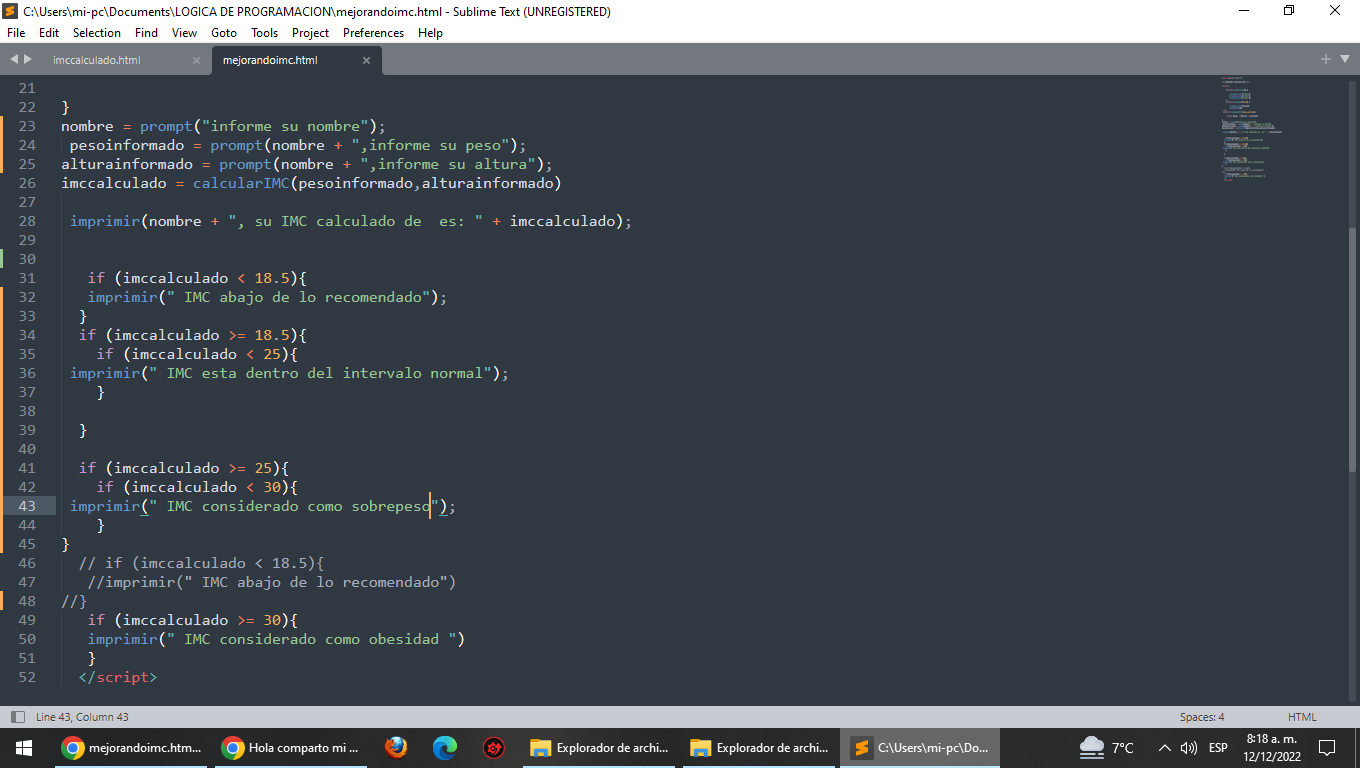Click Sublime Text taskbar button
The height and width of the screenshot is (768, 1360).
pos(920,748)
